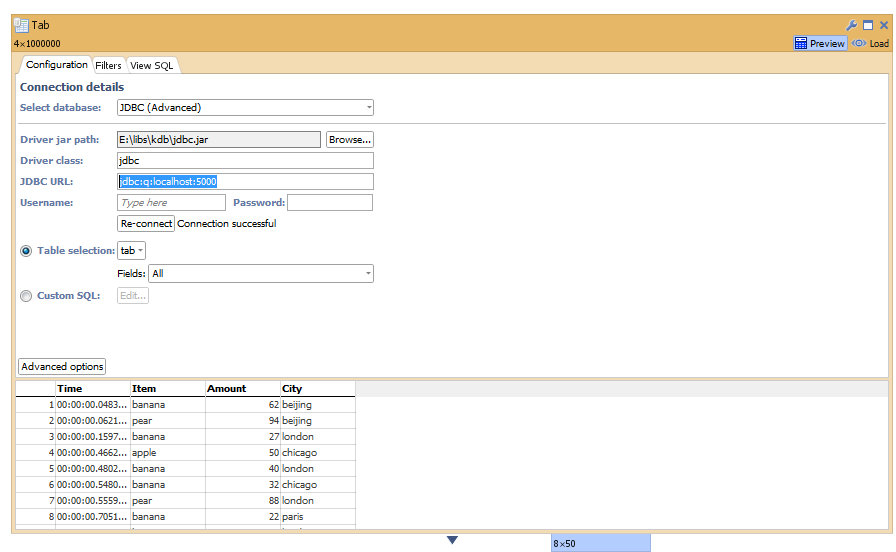
Task: Click the blue down arrow below the panel
Action: tap(452, 540)
